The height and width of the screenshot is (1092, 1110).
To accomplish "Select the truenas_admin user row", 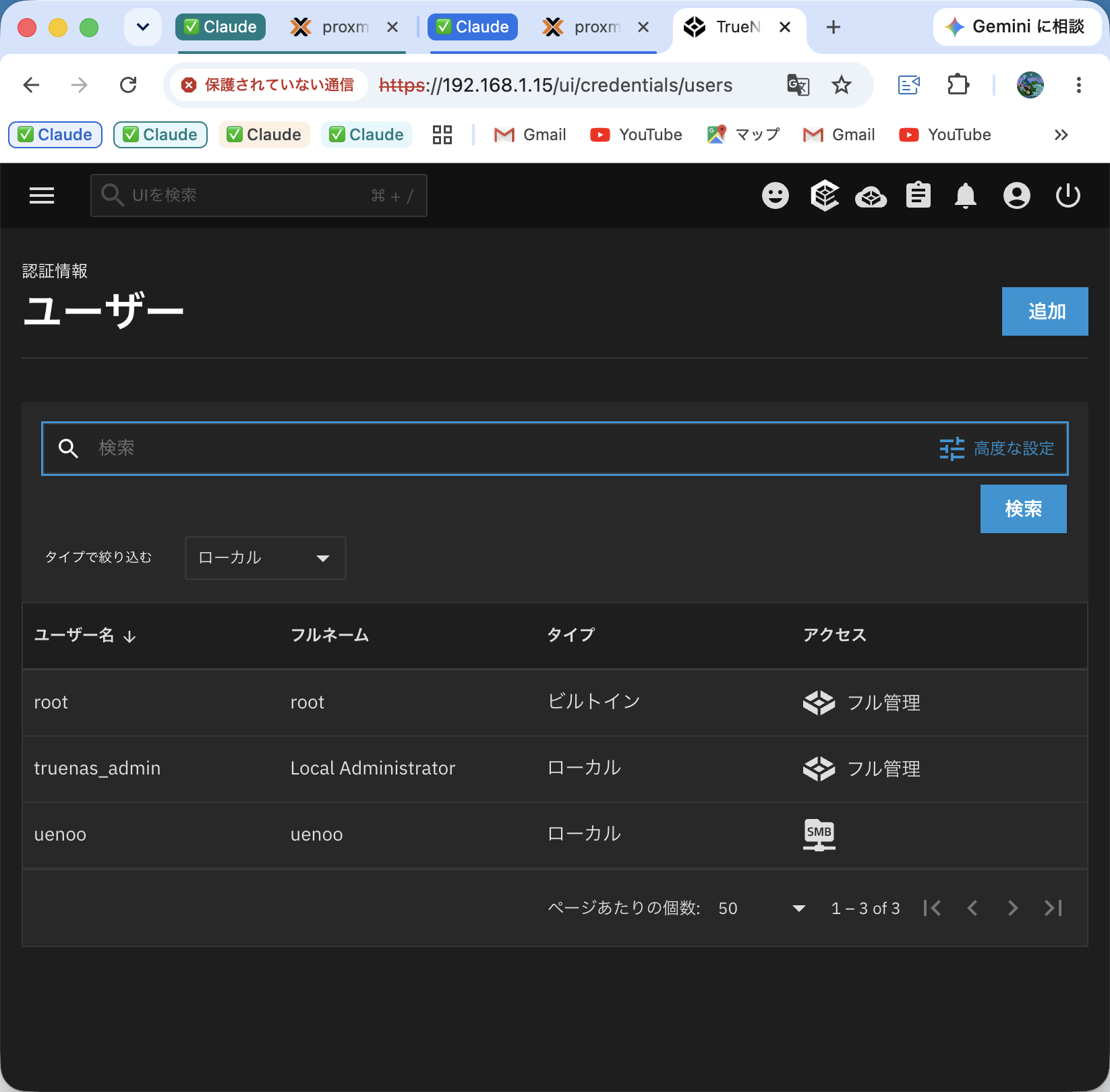I will click(555, 768).
